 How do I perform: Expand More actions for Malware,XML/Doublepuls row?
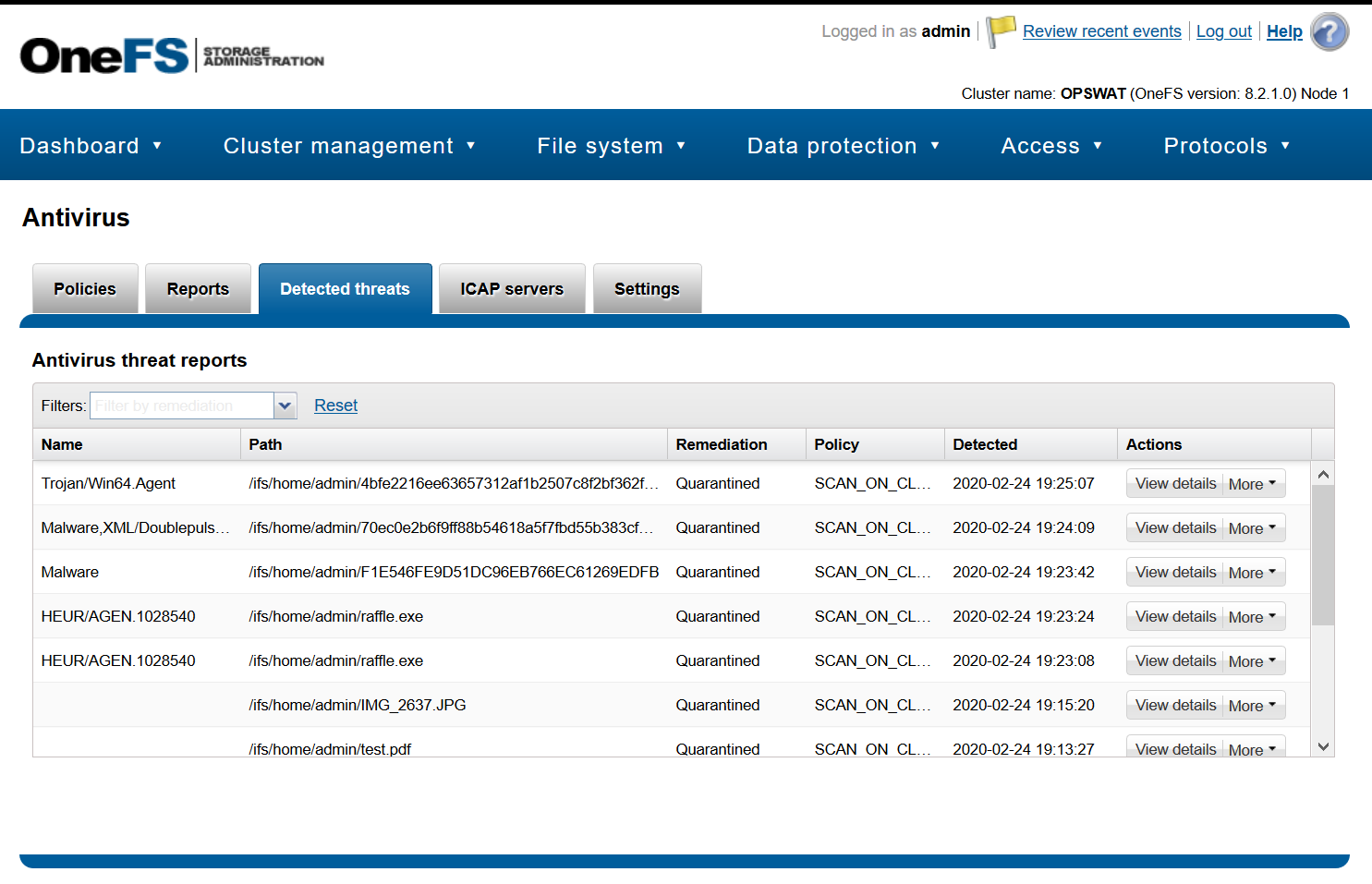1254,527
